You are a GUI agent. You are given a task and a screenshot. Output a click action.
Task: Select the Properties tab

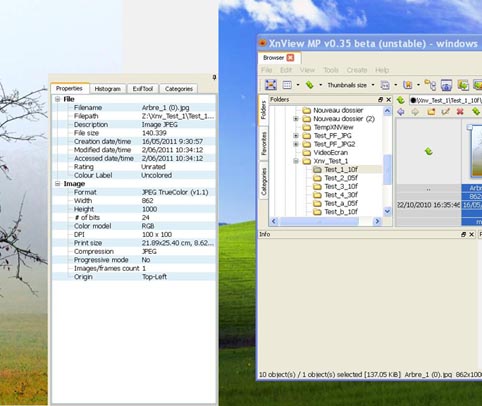(69, 88)
